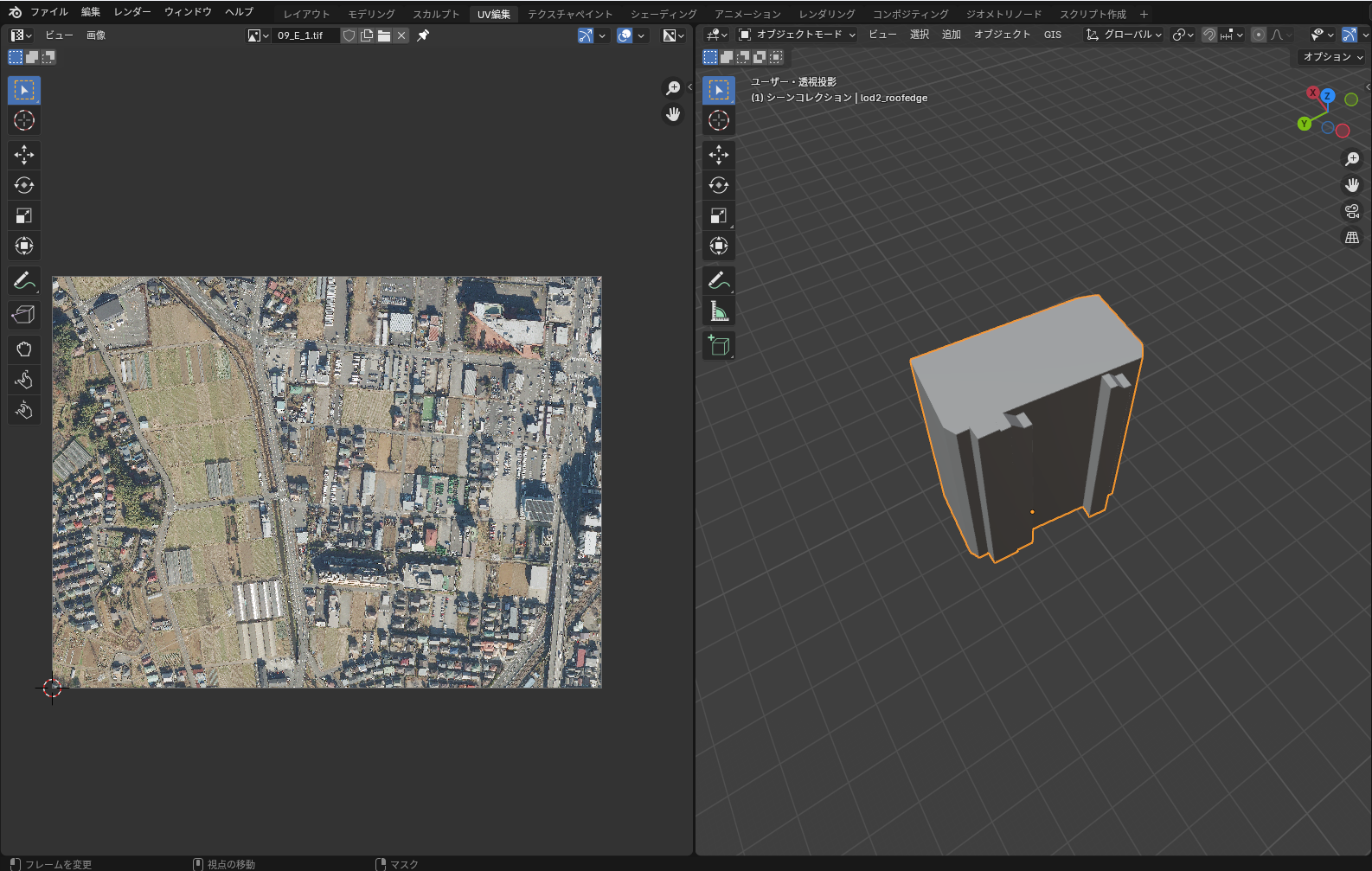Select the Measure tool in 3D viewport
The height and width of the screenshot is (871, 1372).
718,311
